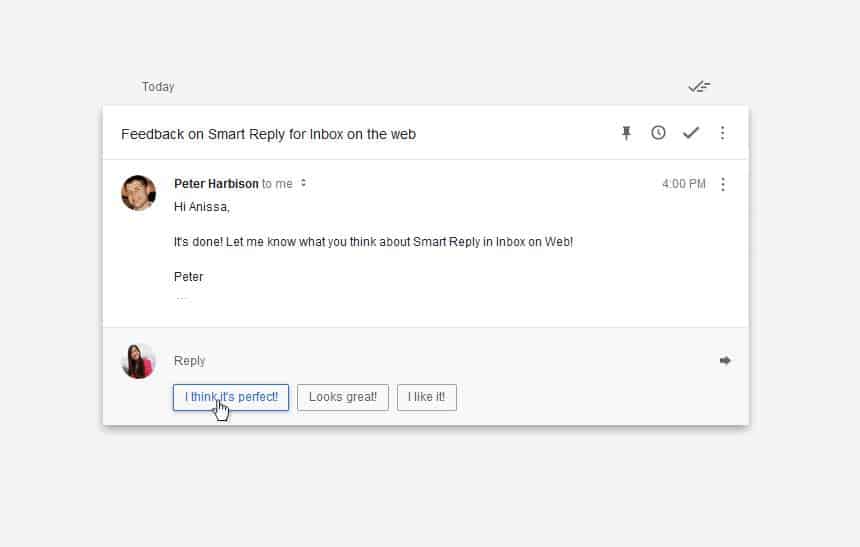Snooze the email with clock icon
This screenshot has width=860, height=547.
658,133
